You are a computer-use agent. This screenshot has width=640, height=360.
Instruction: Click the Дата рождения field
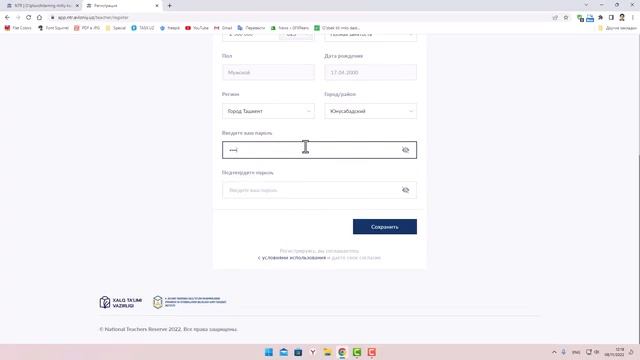coord(371,72)
